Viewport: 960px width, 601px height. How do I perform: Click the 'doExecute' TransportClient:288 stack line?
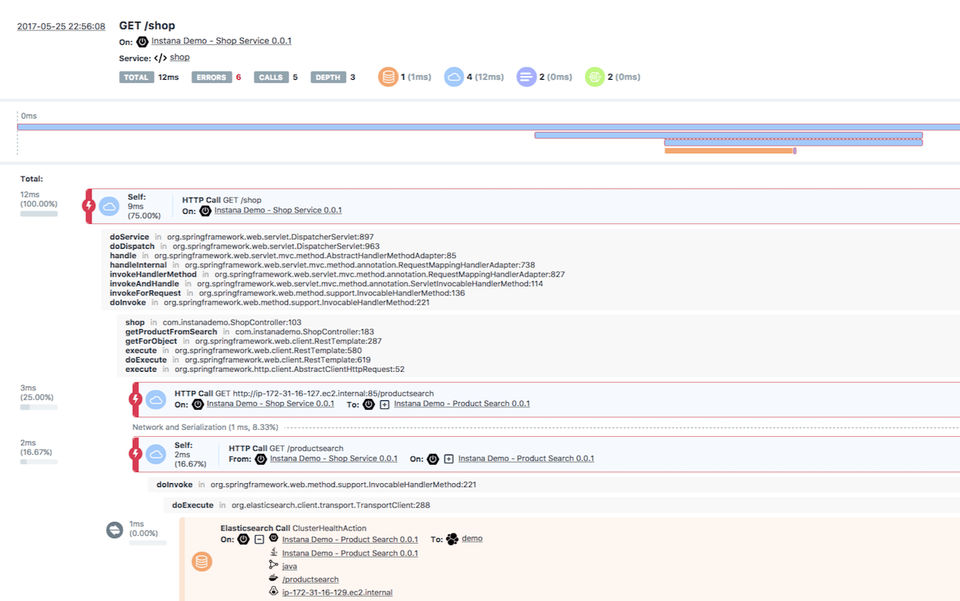(301, 505)
